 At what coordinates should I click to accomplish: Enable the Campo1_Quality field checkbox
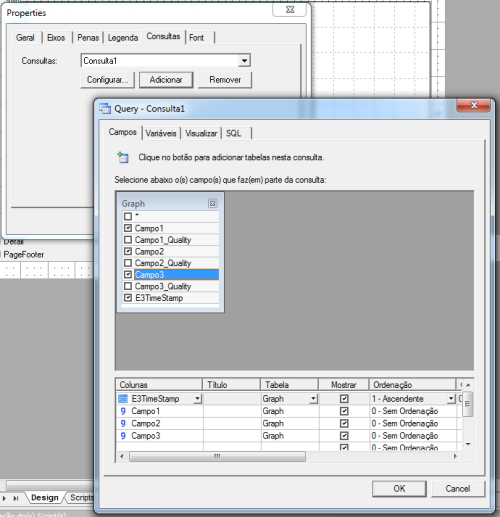point(128,240)
